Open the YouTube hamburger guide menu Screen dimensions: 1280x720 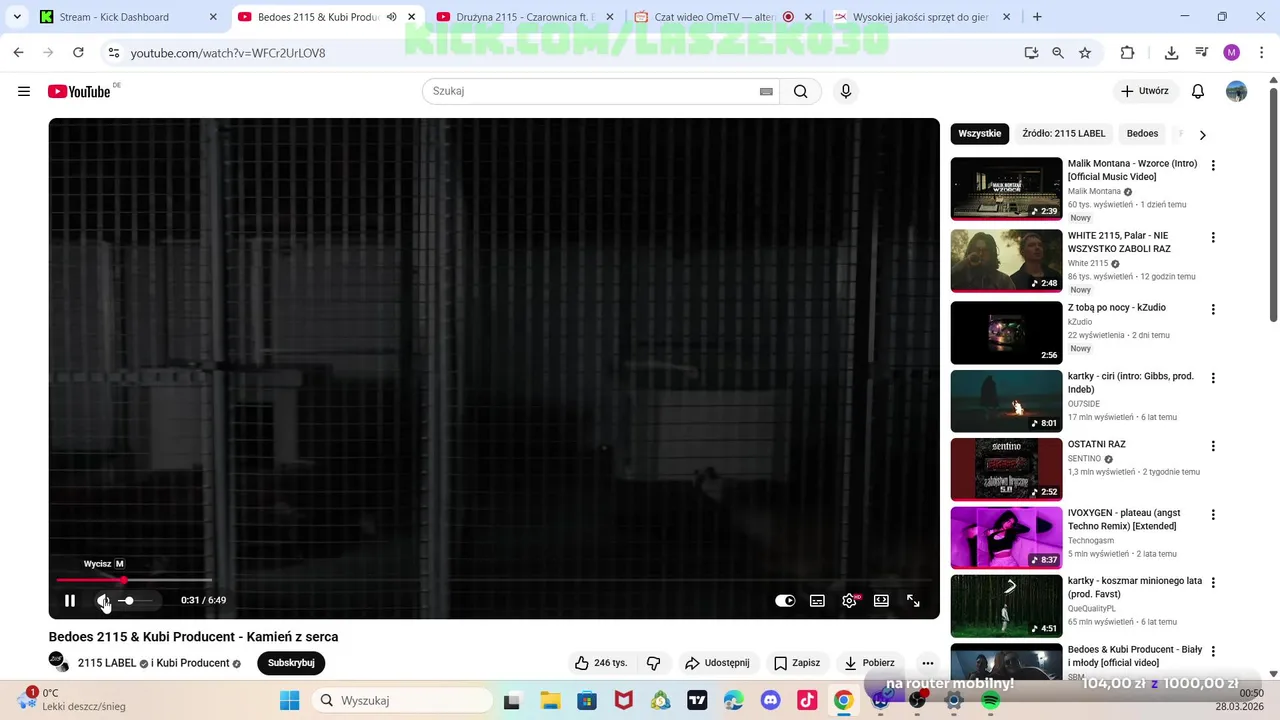[24, 91]
